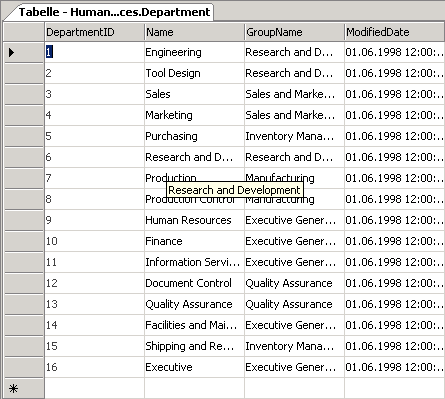Select the Engineering name cell
Viewport: 445px width, 399px height.
[194, 52]
